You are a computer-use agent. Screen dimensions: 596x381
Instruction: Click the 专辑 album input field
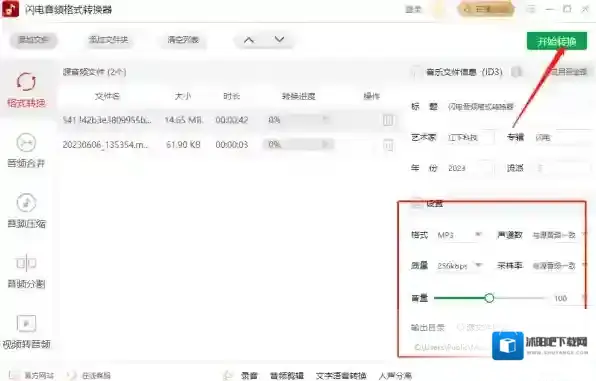tap(562, 138)
